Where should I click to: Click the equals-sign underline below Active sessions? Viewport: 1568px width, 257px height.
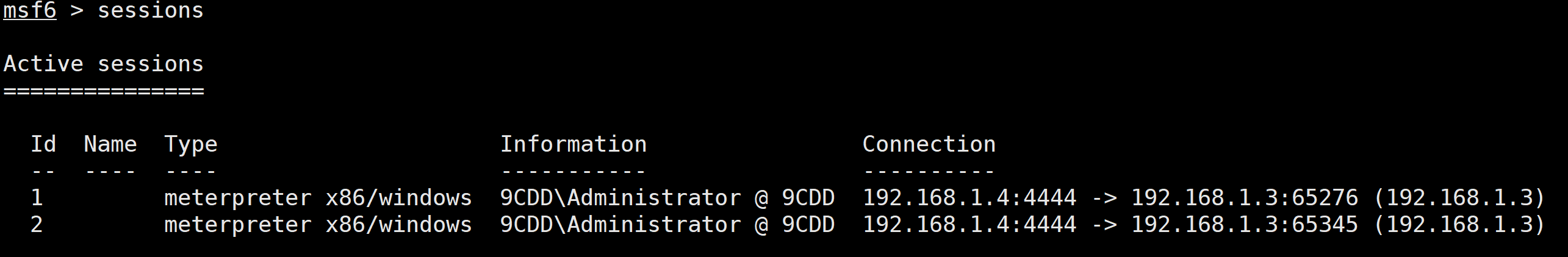click(104, 91)
